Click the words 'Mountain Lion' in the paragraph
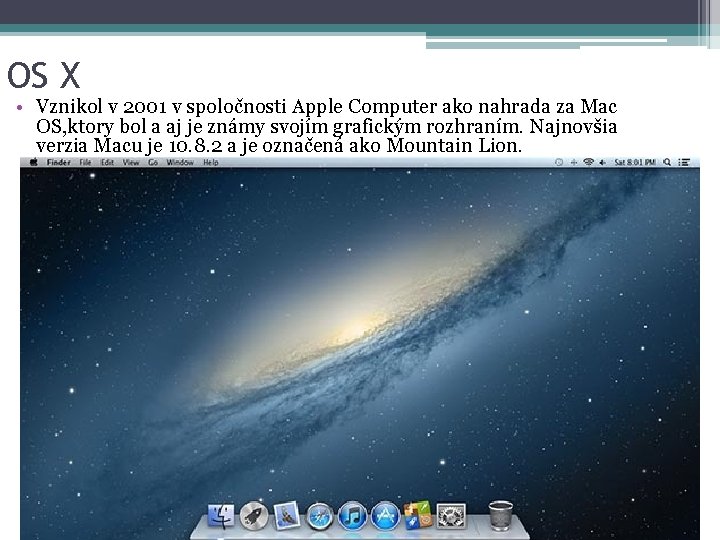The height and width of the screenshot is (540, 720). 454,146
